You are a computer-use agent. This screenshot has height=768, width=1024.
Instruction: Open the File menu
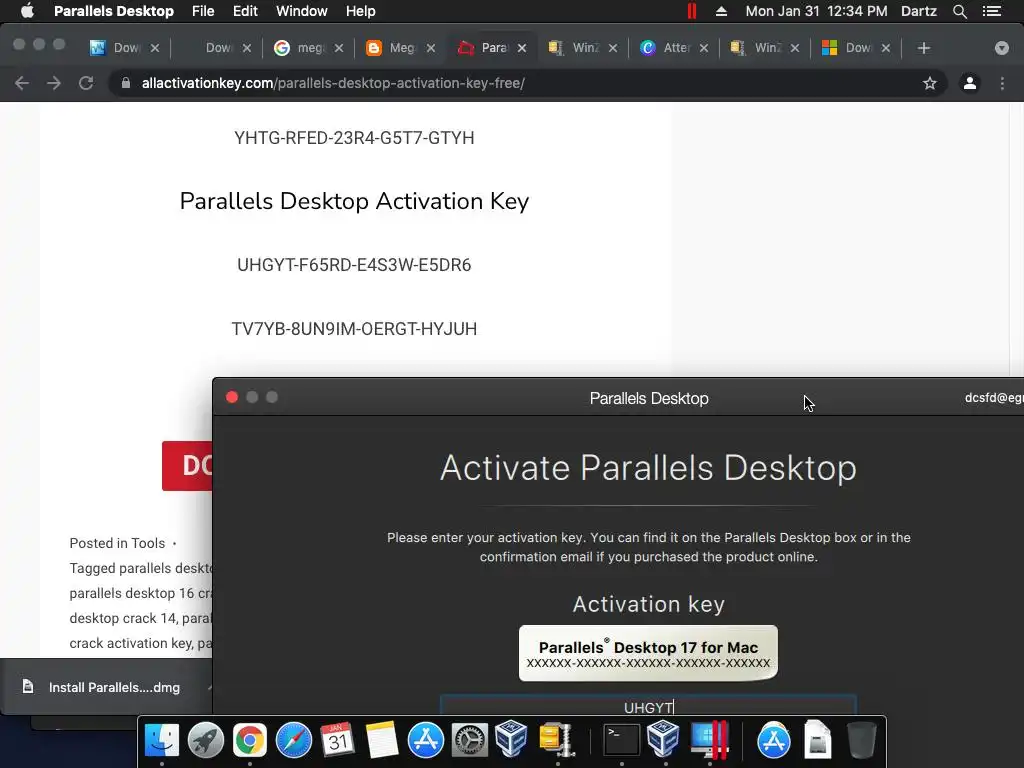[203, 11]
